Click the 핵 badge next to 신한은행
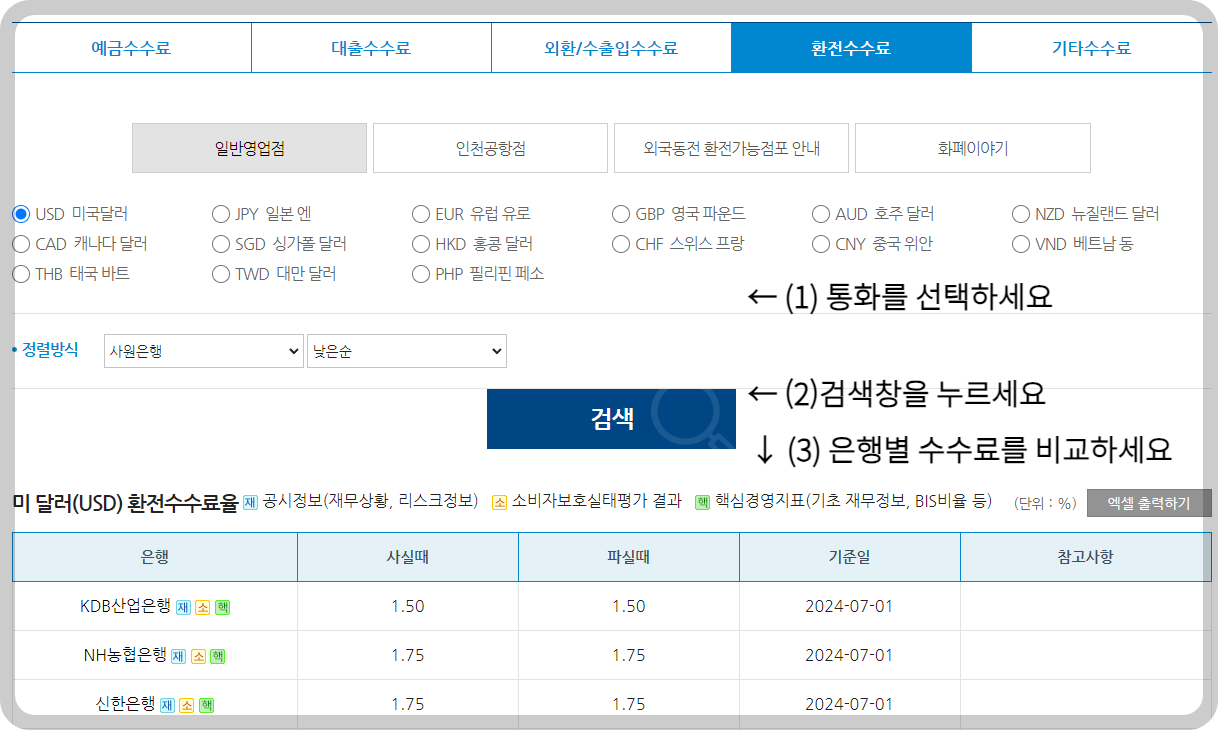The image size is (1218, 730). [x=207, y=704]
